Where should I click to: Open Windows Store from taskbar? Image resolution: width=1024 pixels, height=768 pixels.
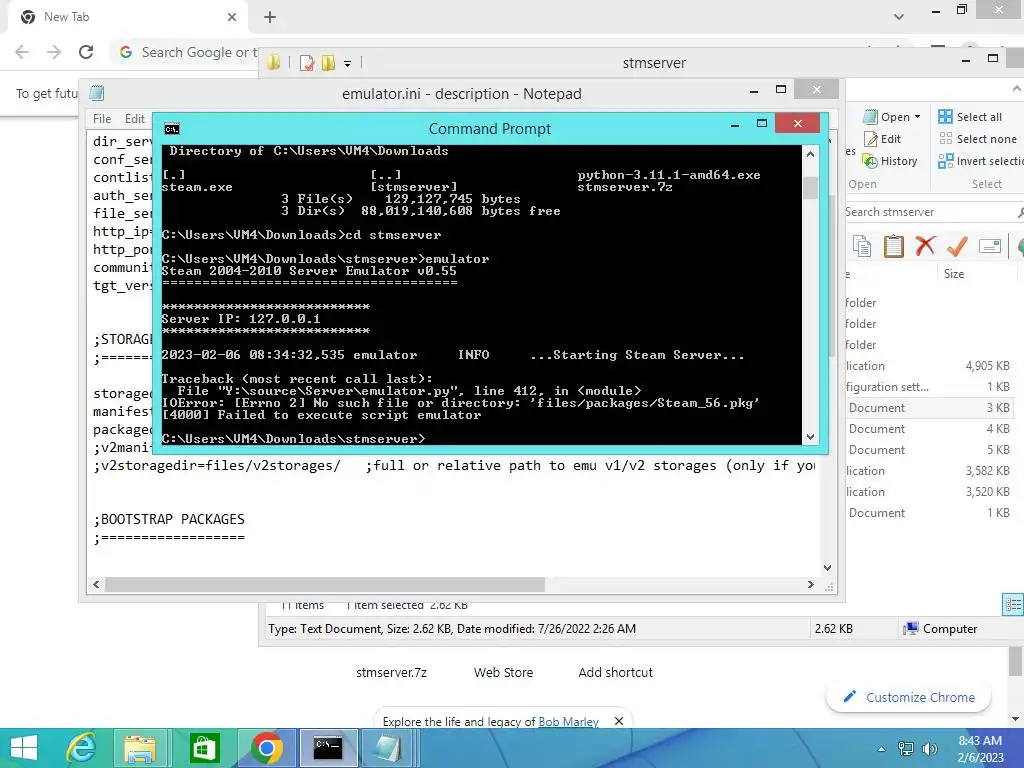[x=204, y=748]
